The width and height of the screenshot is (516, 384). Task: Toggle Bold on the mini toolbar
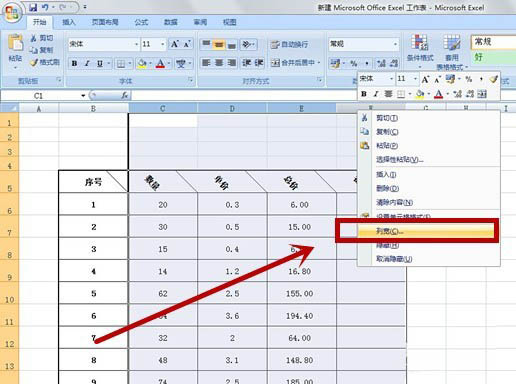(364, 94)
